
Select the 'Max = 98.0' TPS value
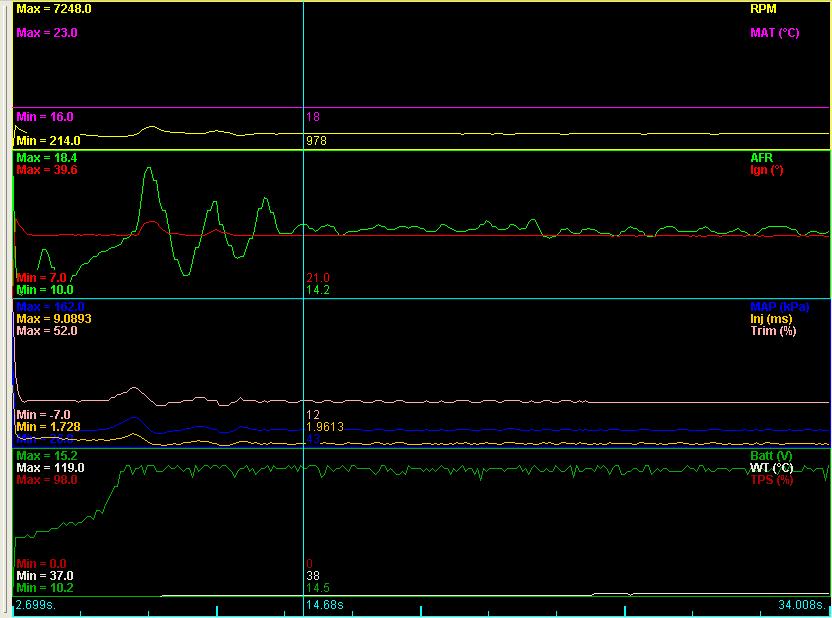coord(47,480)
